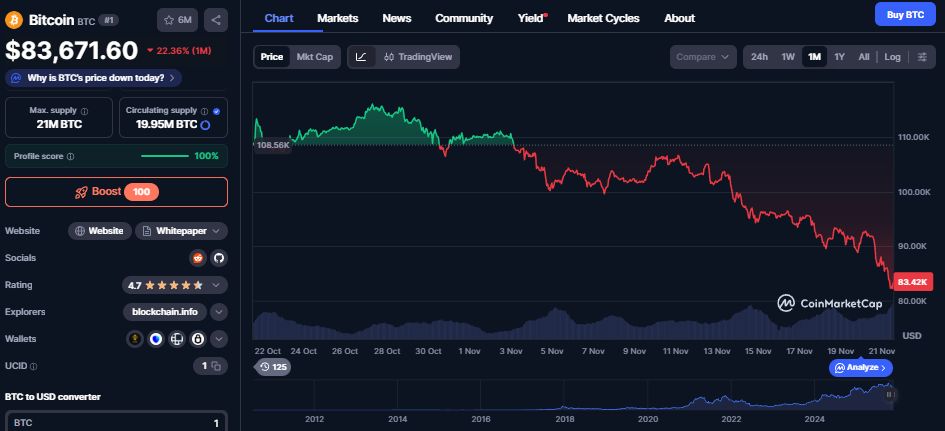Show Profile score info icon
Screen dimensions: 945x431
pyautogui.click(x=71, y=157)
